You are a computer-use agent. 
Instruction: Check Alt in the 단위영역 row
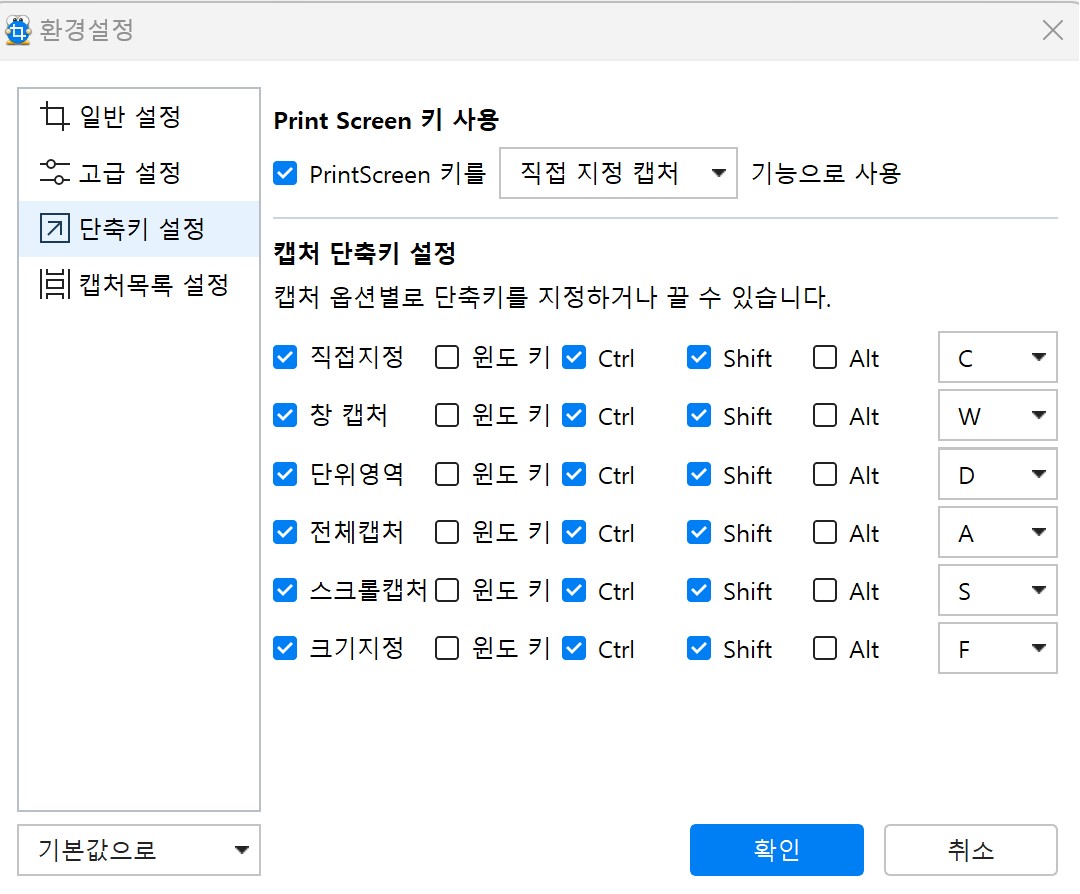coord(825,474)
